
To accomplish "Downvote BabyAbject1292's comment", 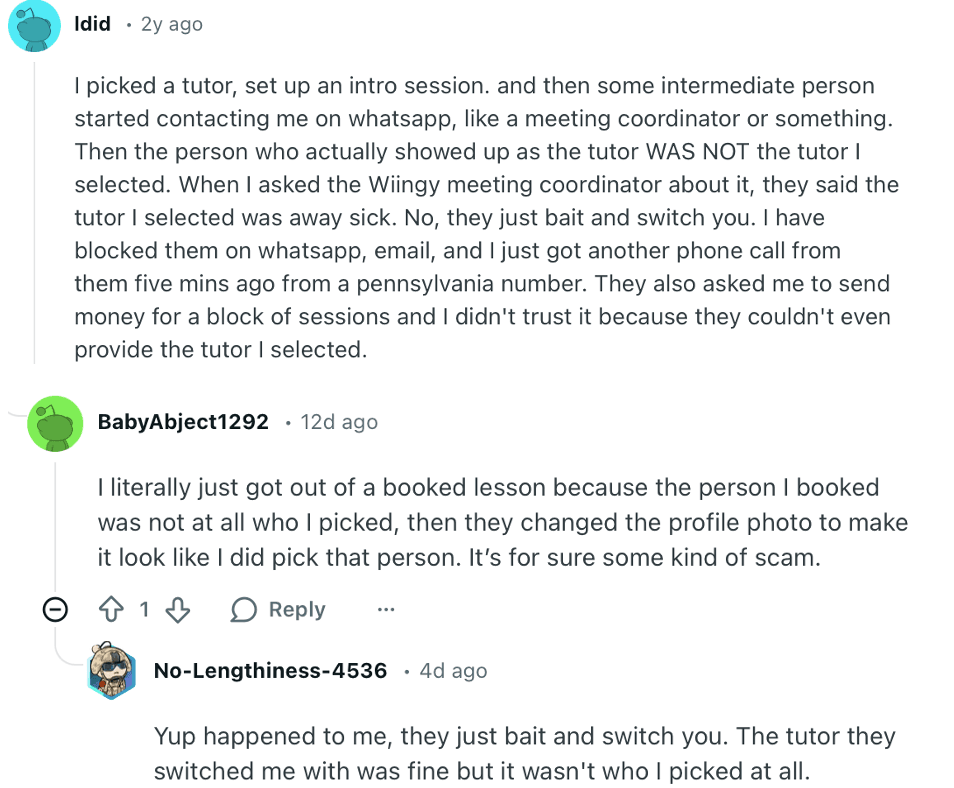I will 177,609.
